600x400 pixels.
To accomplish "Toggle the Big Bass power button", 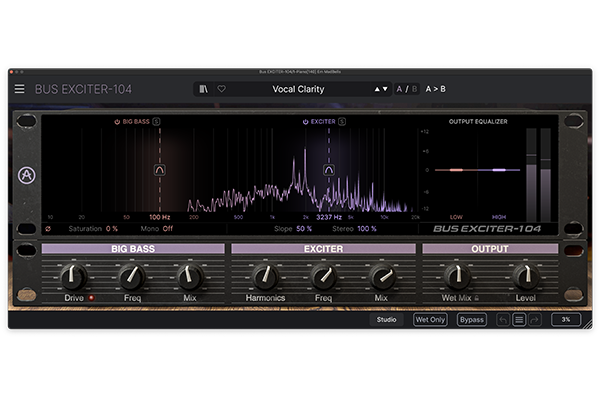I will pos(118,122).
